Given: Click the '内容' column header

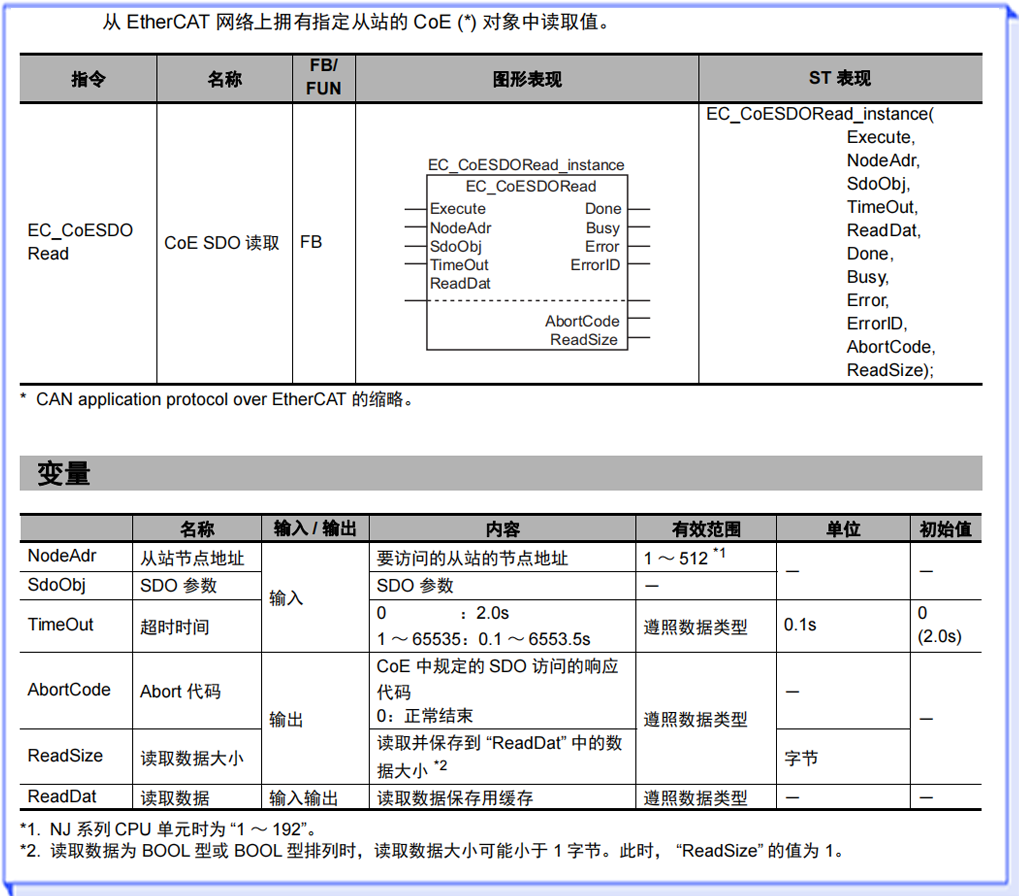Looking at the screenshot, I should point(502,529).
